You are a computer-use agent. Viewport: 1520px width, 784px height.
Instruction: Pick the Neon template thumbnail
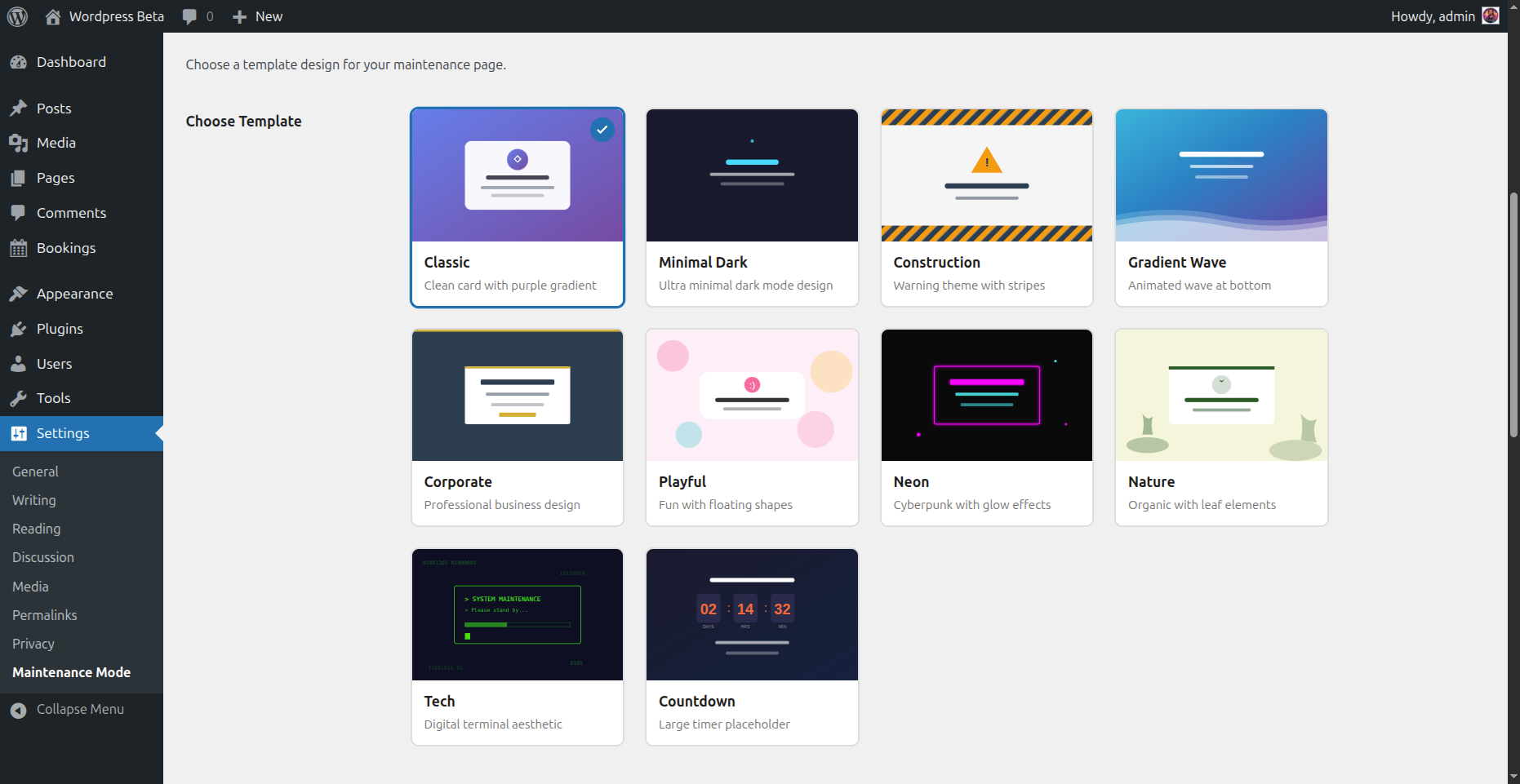pos(986,396)
